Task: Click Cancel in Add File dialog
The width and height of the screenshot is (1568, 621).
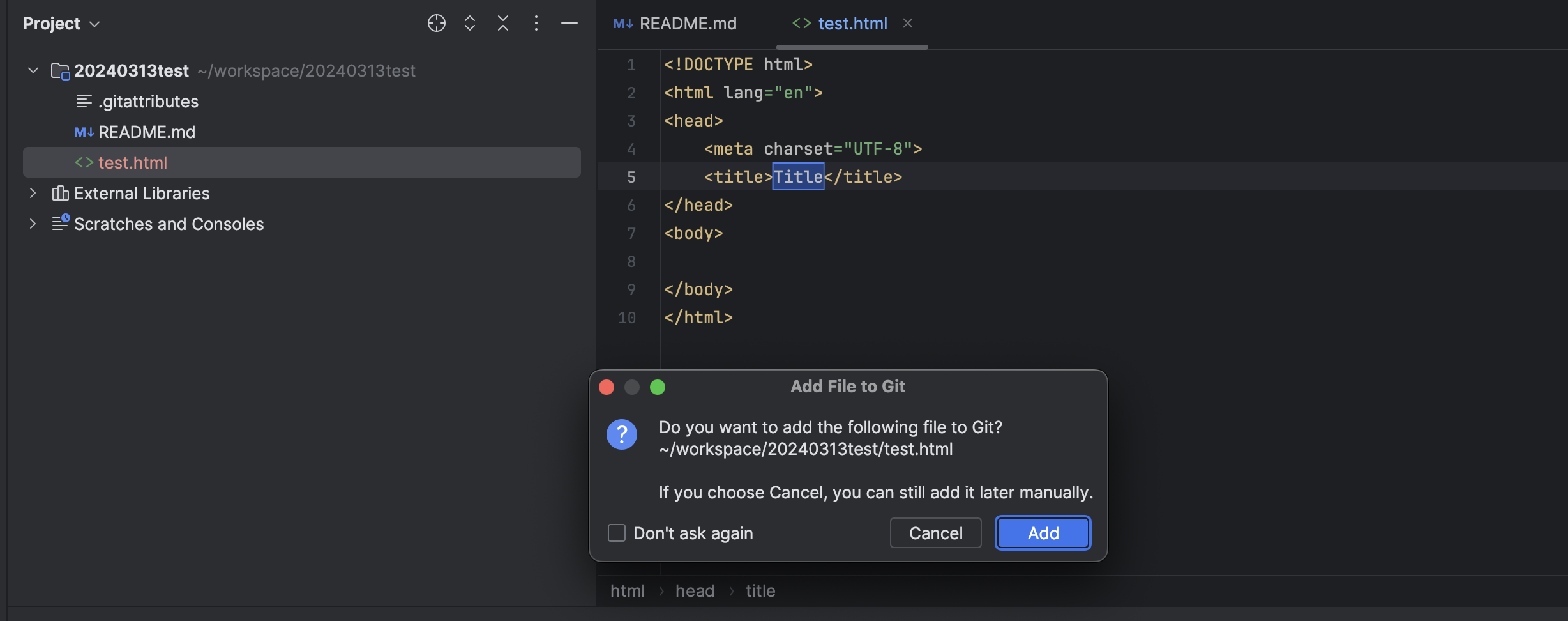Action: tap(935, 533)
